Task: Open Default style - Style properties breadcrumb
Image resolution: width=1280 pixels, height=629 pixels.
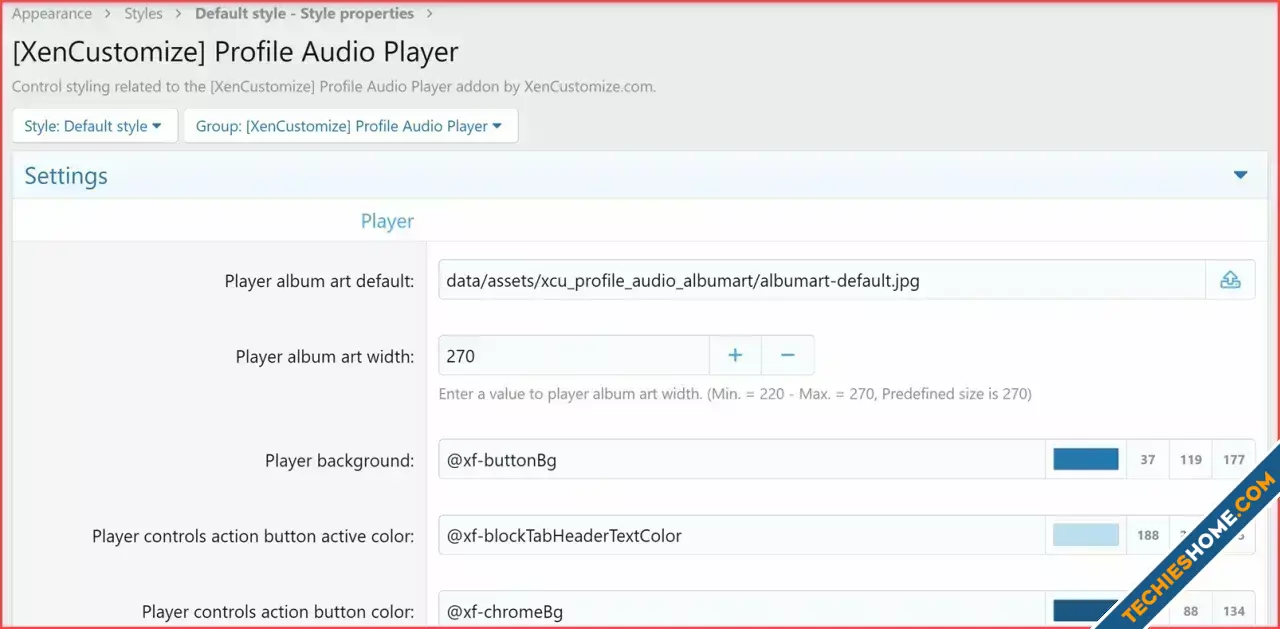Action: 304,14
